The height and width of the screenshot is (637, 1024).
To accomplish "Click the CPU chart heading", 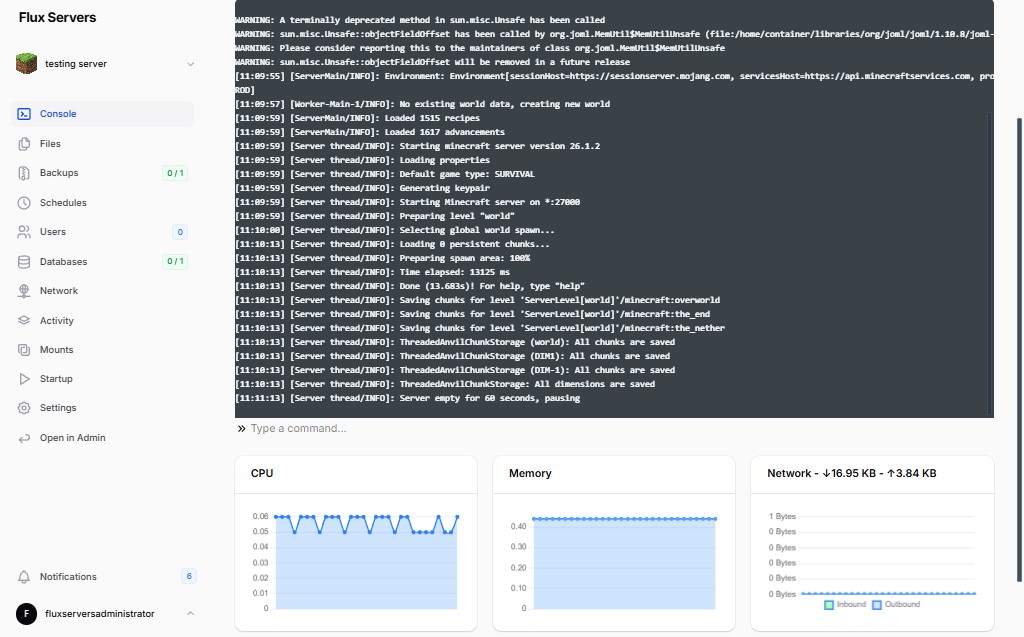I will tap(262, 473).
